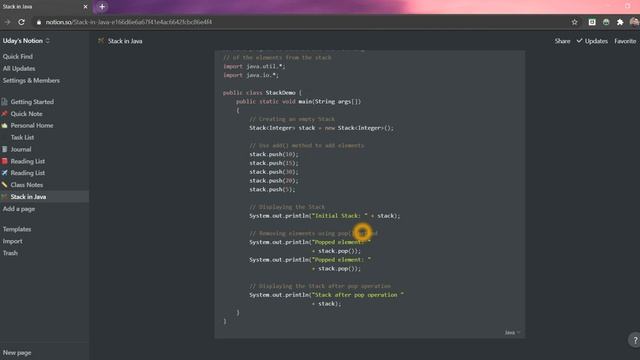Open the Quick Note page

27,113
